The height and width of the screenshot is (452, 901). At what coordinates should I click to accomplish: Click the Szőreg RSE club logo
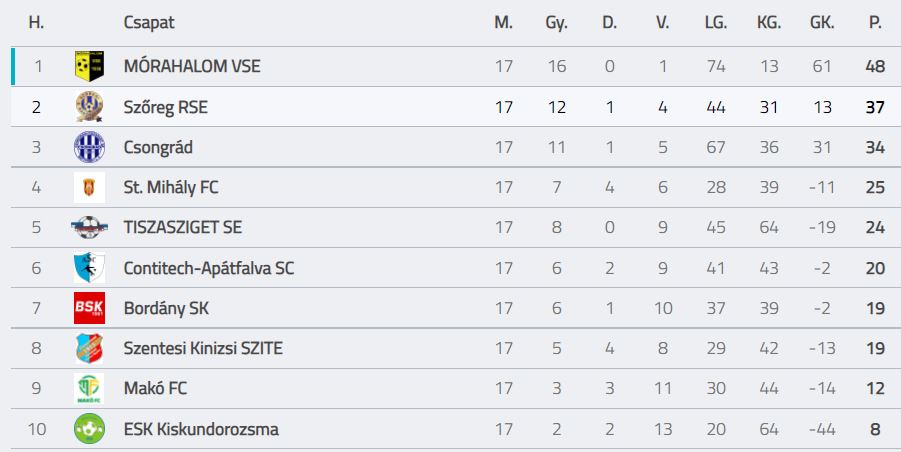(89, 107)
